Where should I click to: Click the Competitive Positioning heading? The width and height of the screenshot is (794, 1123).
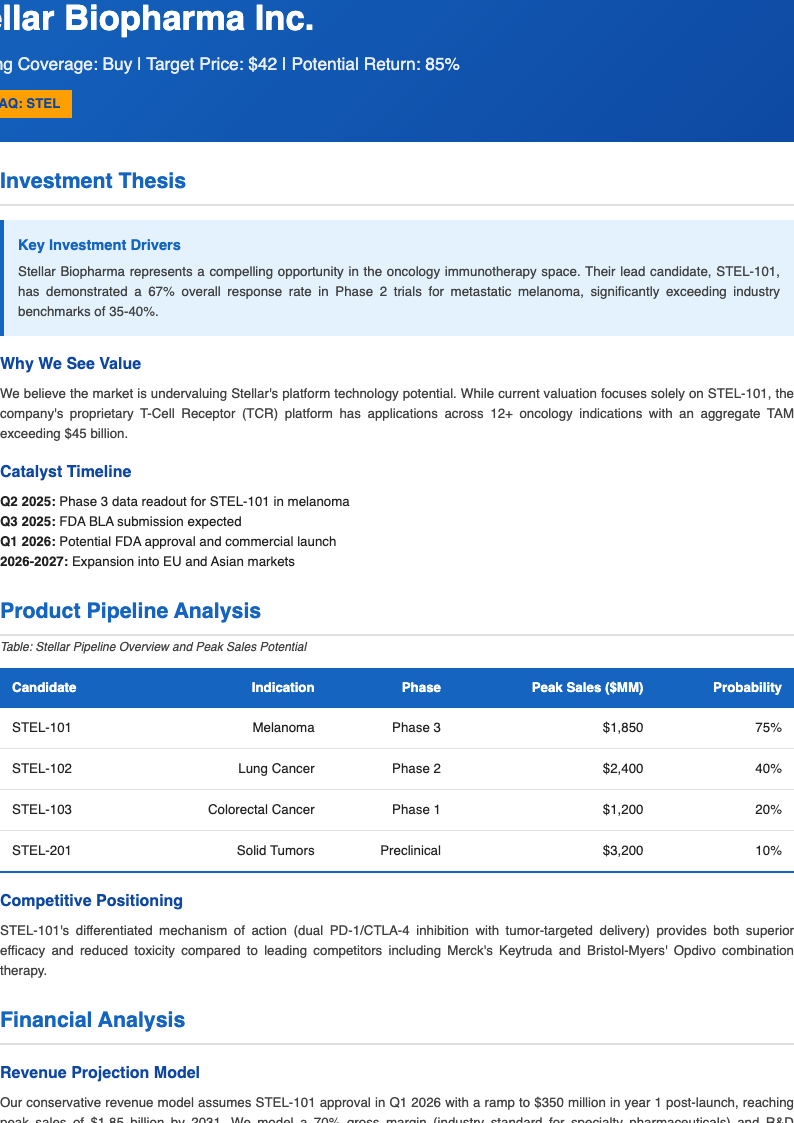(x=91, y=900)
